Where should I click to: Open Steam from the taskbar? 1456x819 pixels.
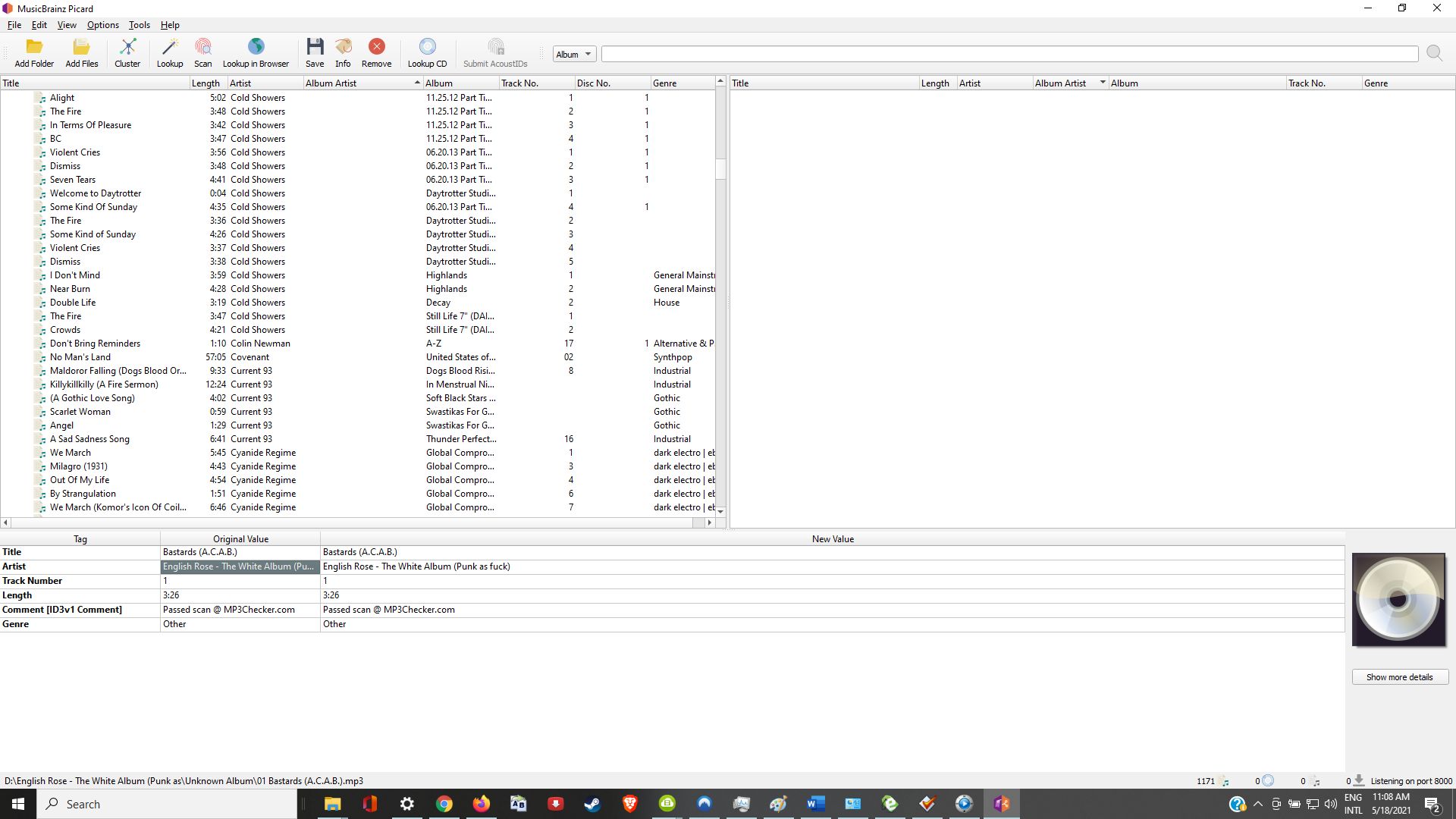(593, 804)
